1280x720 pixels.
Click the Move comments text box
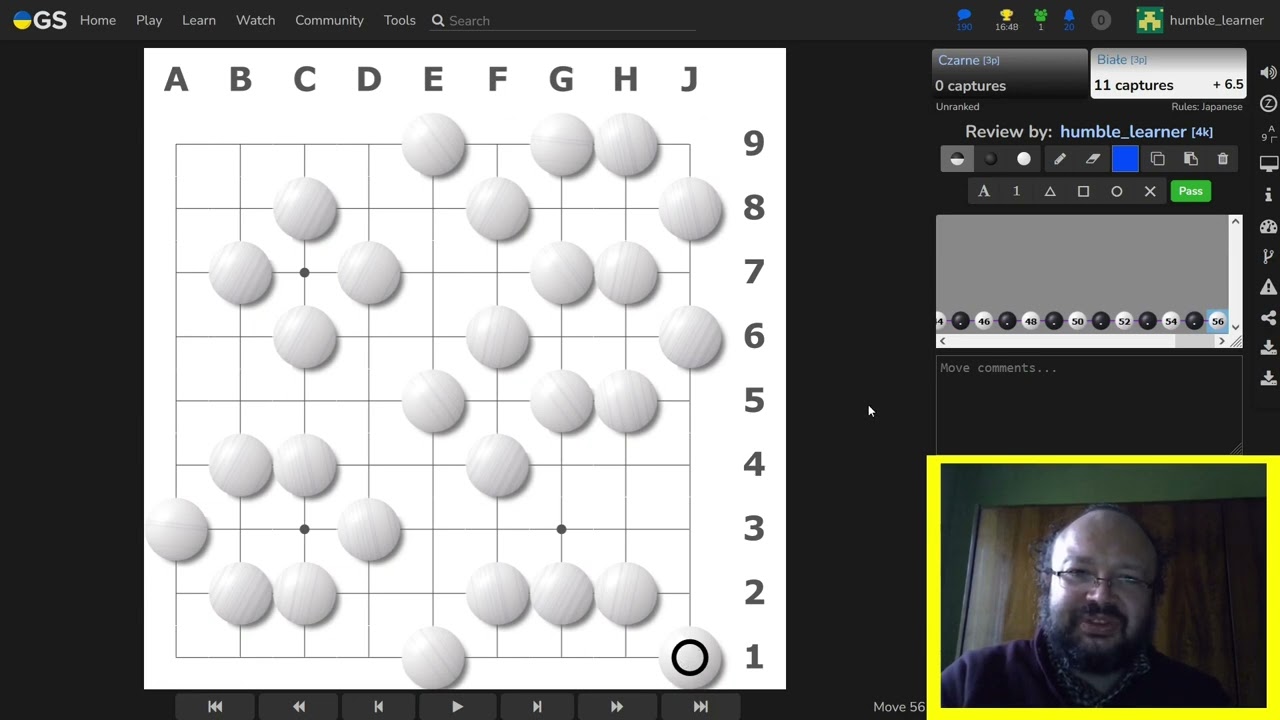click(1089, 405)
